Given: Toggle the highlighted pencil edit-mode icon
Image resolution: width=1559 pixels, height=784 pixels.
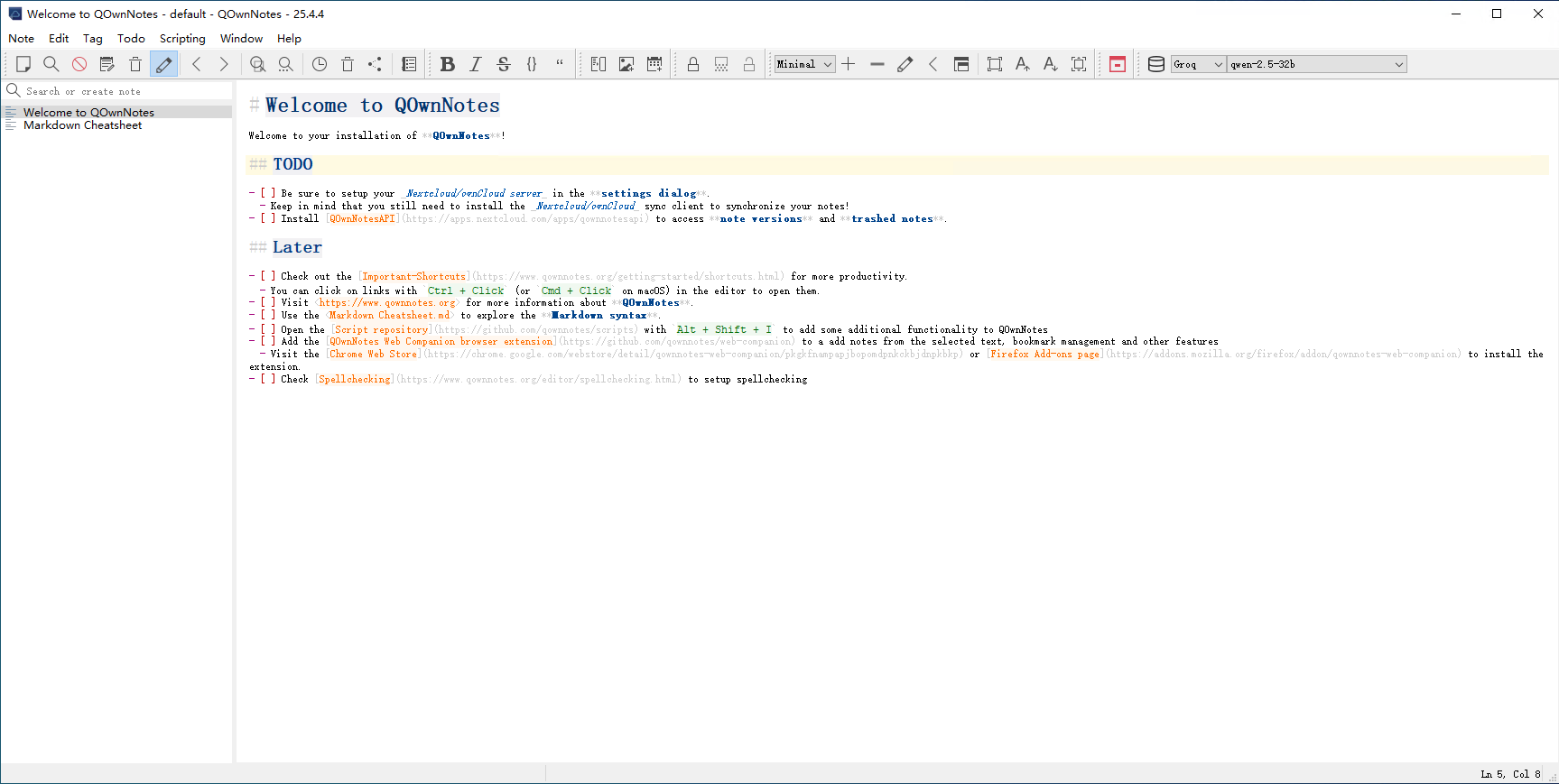Looking at the screenshot, I should tap(163, 64).
